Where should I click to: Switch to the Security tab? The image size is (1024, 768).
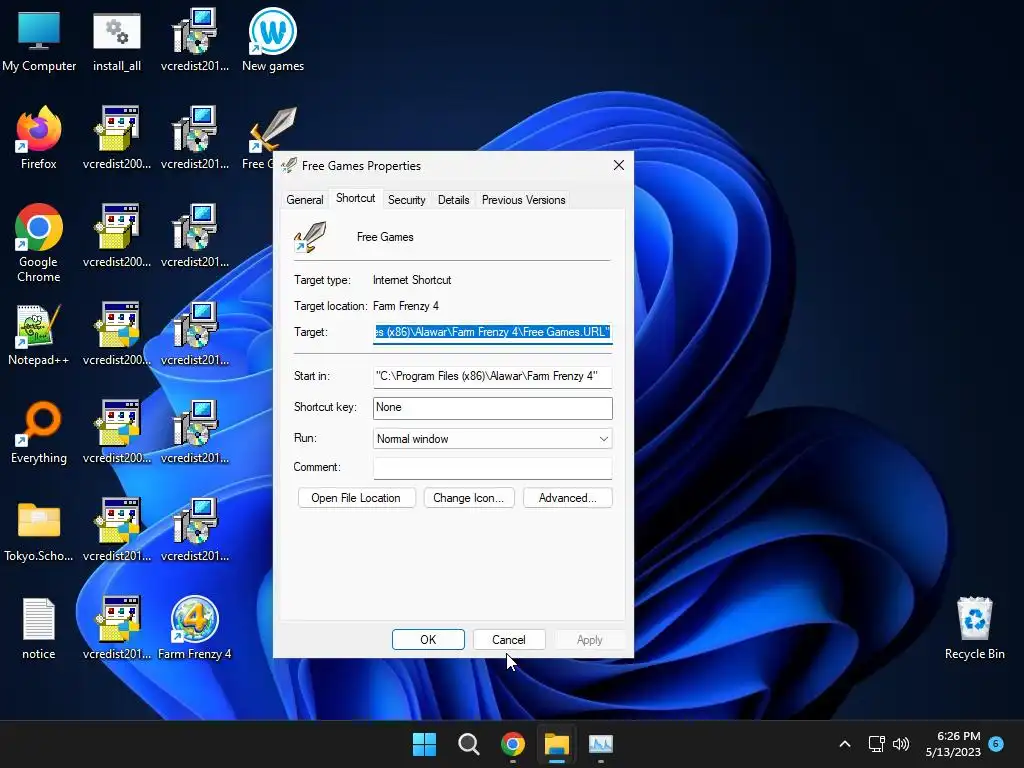point(406,200)
